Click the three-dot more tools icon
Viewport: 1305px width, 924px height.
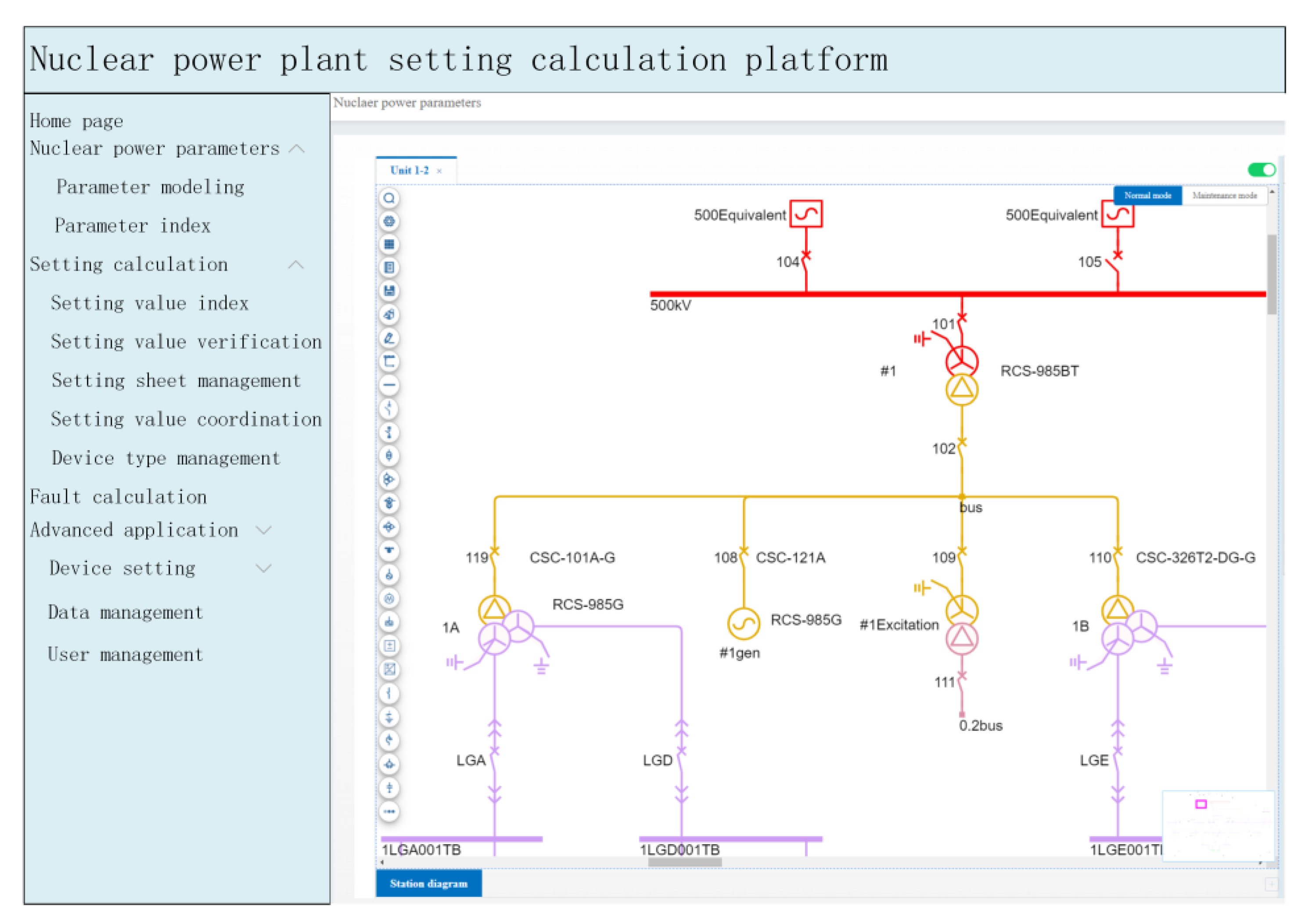click(389, 811)
